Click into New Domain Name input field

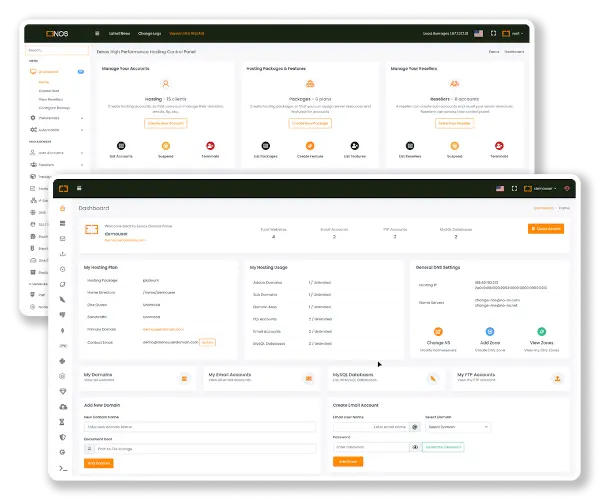tap(200, 427)
